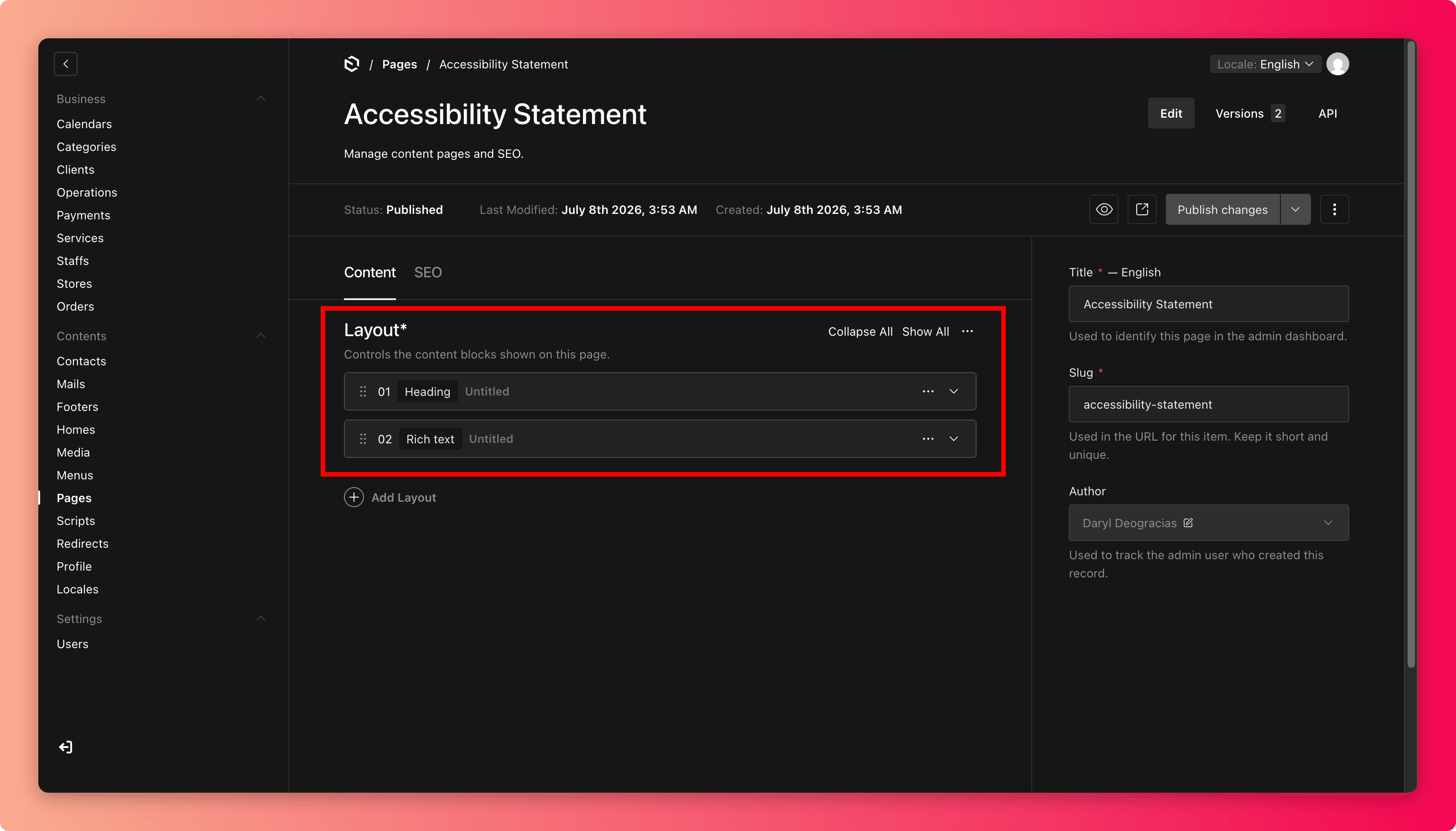Open Homes in the sidebar
This screenshot has height=831, width=1456.
coord(75,430)
